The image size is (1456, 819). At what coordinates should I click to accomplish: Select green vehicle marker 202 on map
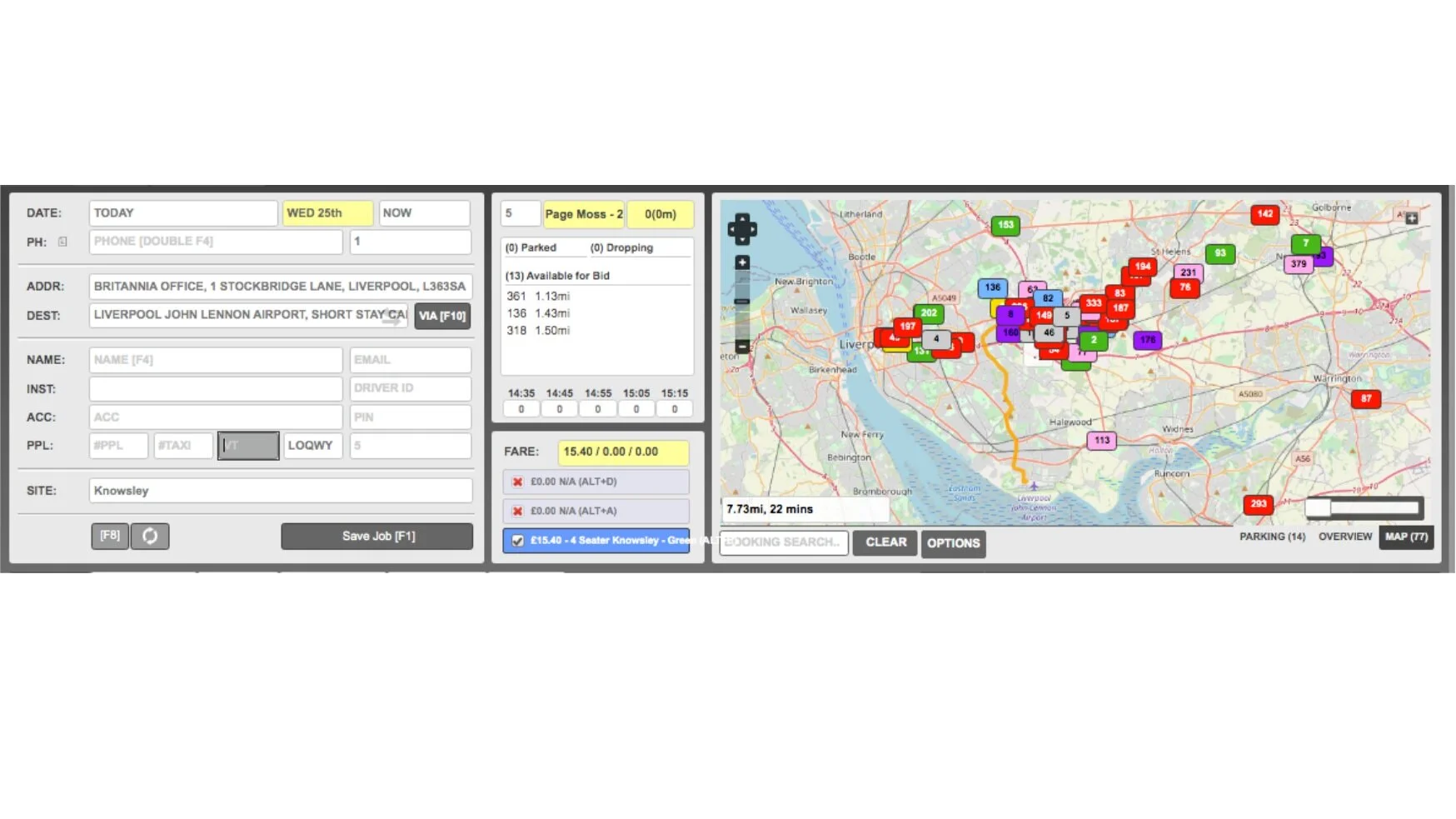click(929, 313)
